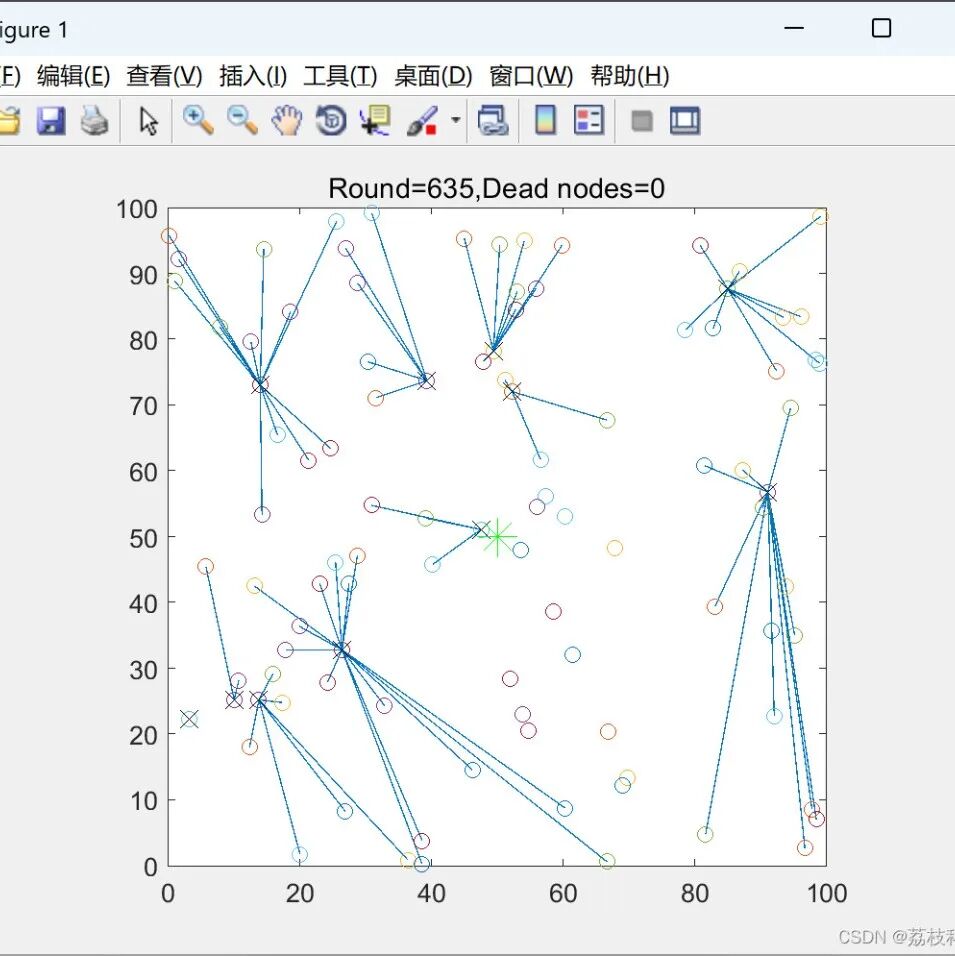The width and height of the screenshot is (955, 956).
Task: Click the Show Plot Tools and Dock icon
Action: 685,120
